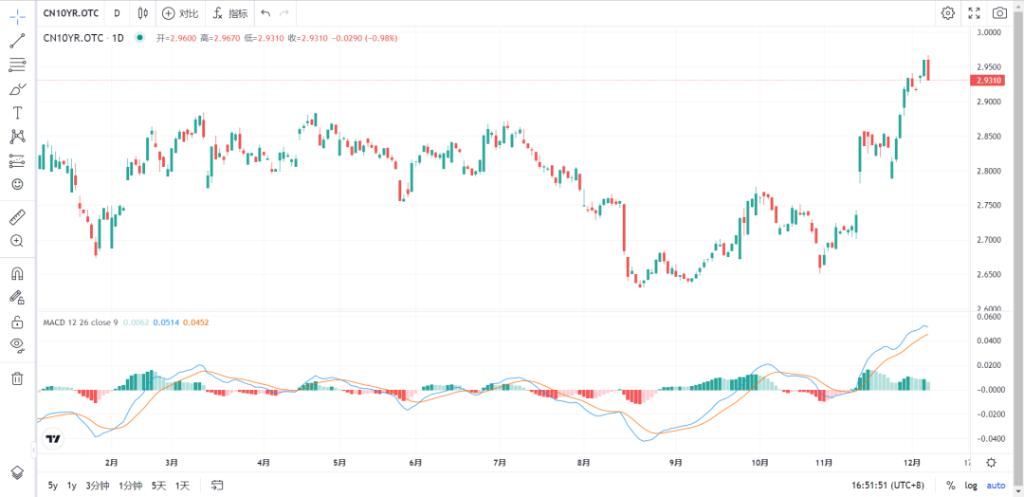Toggle log scale on price axis
Screen dimensions: 1024x497
point(969,485)
